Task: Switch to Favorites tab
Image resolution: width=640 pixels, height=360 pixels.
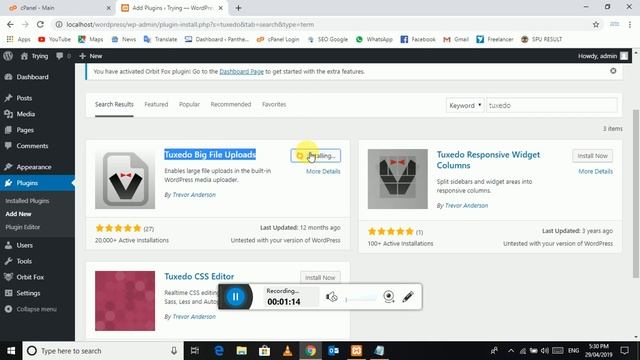Action: 274,104
